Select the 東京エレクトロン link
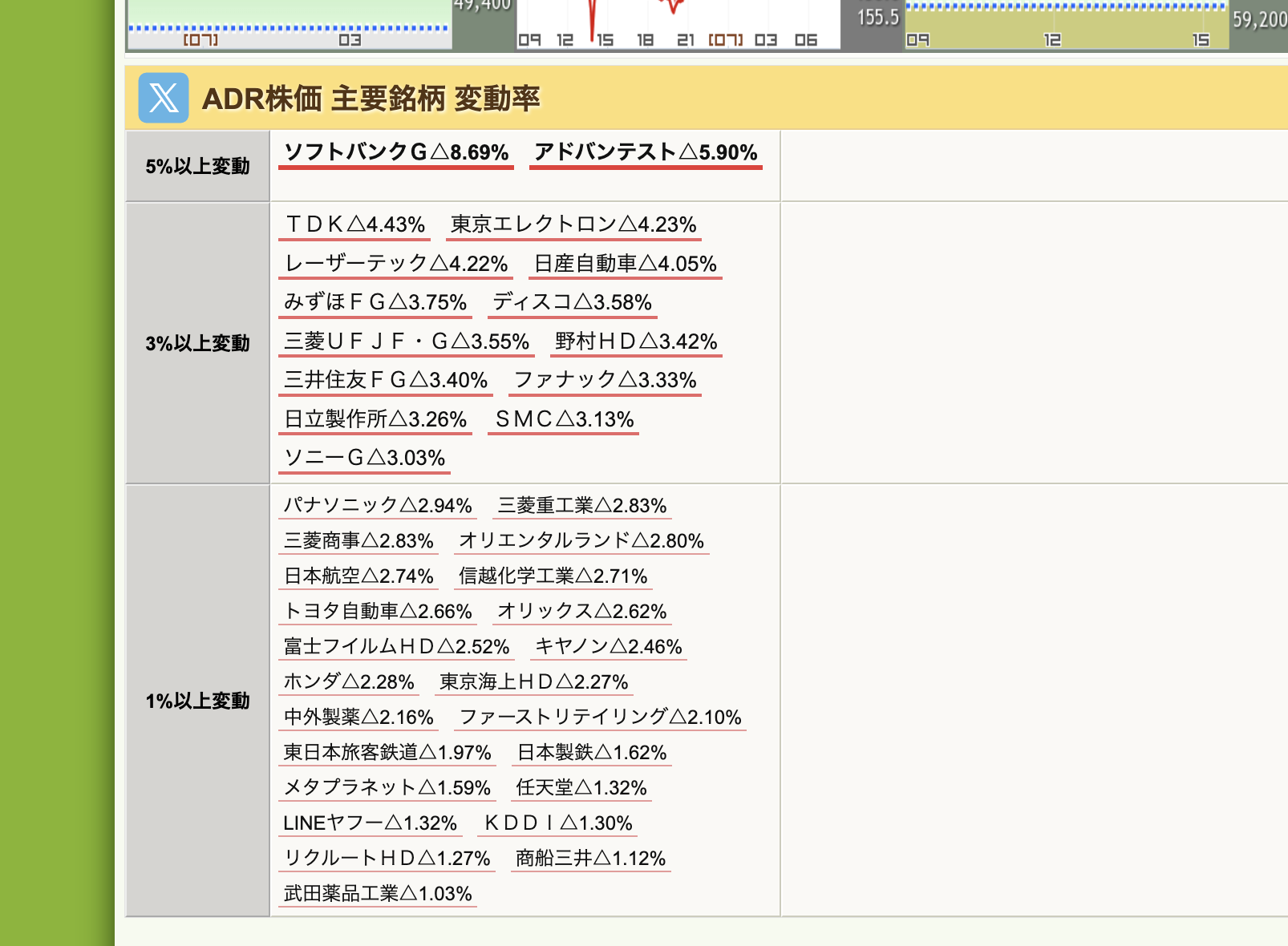 click(573, 224)
